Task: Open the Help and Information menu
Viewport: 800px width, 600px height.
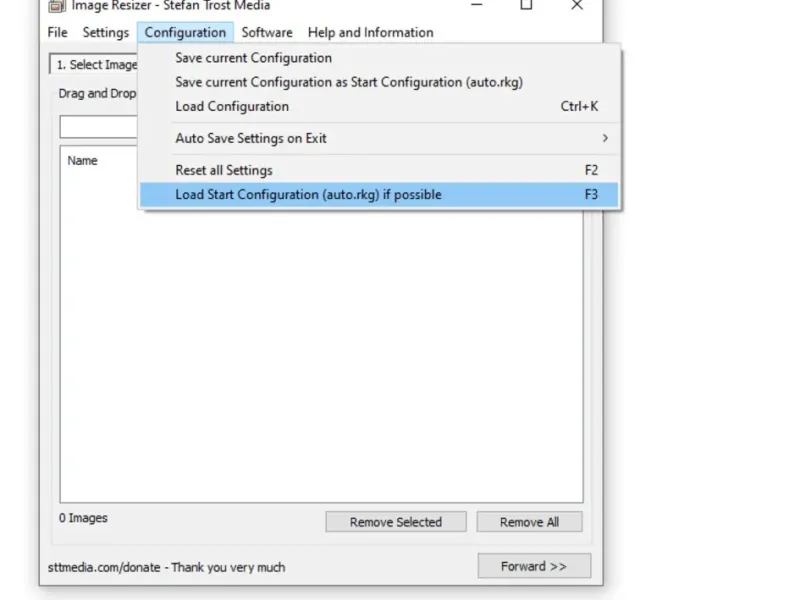Action: (370, 33)
